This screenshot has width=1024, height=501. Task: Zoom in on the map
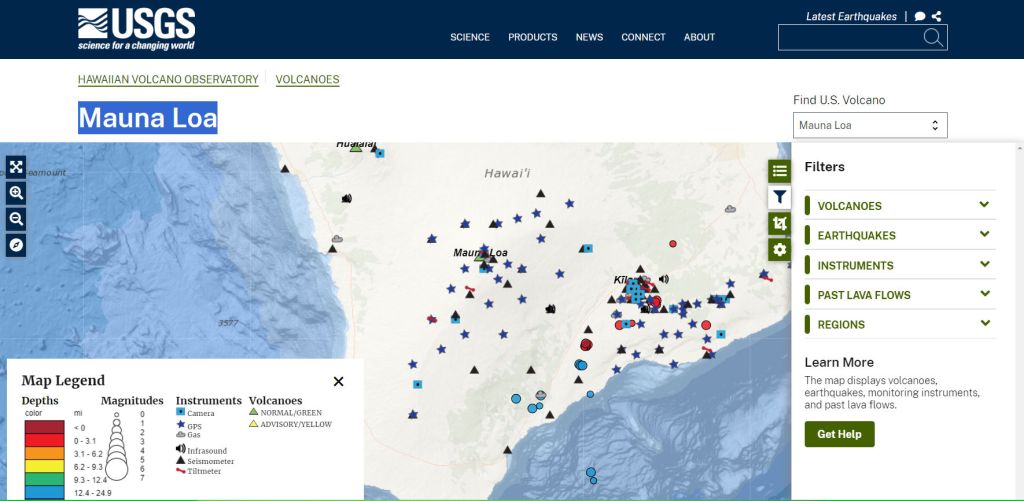click(16, 193)
